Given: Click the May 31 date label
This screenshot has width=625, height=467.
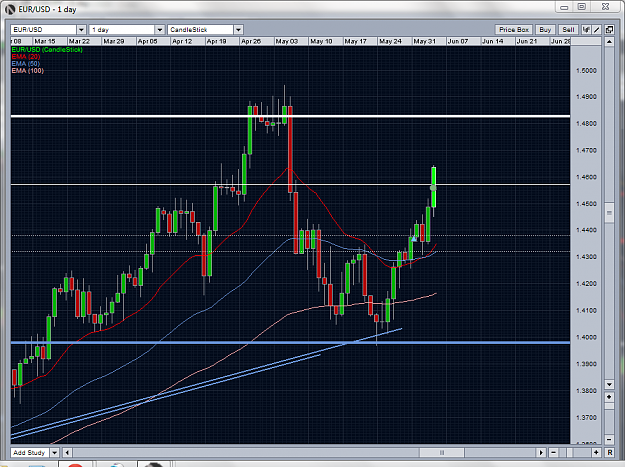Looking at the screenshot, I should pos(425,41).
